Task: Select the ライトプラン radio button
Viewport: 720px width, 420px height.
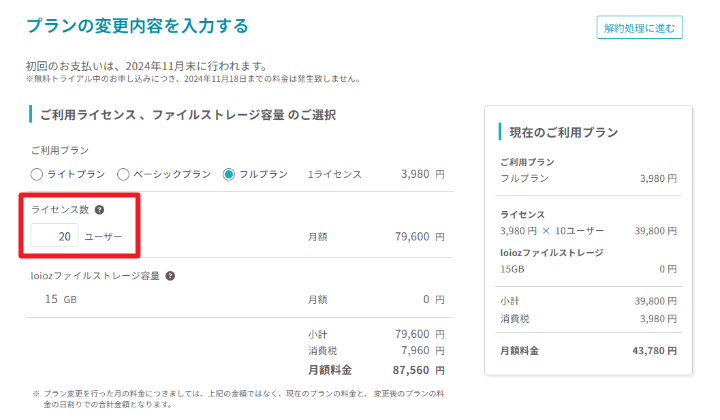Action: (37, 174)
